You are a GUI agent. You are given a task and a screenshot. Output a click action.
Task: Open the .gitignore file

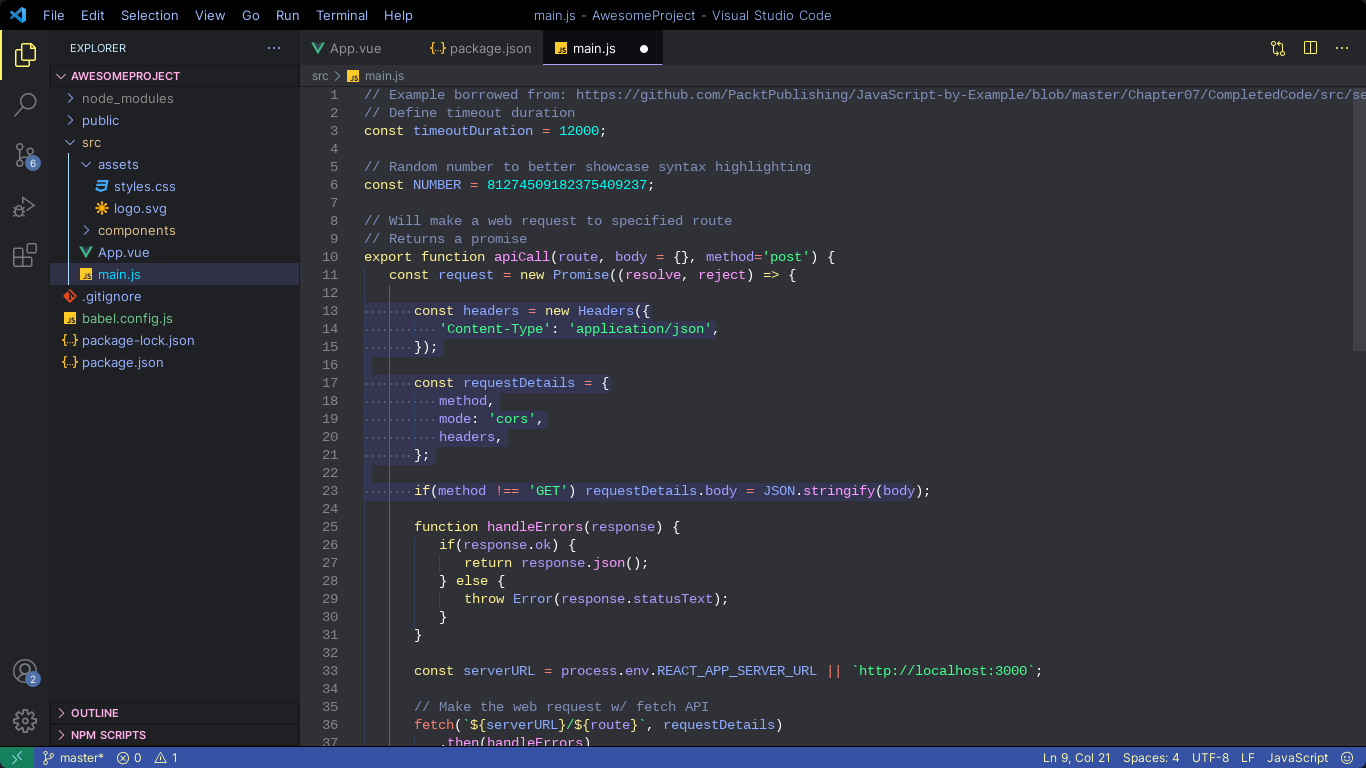(x=175, y=296)
